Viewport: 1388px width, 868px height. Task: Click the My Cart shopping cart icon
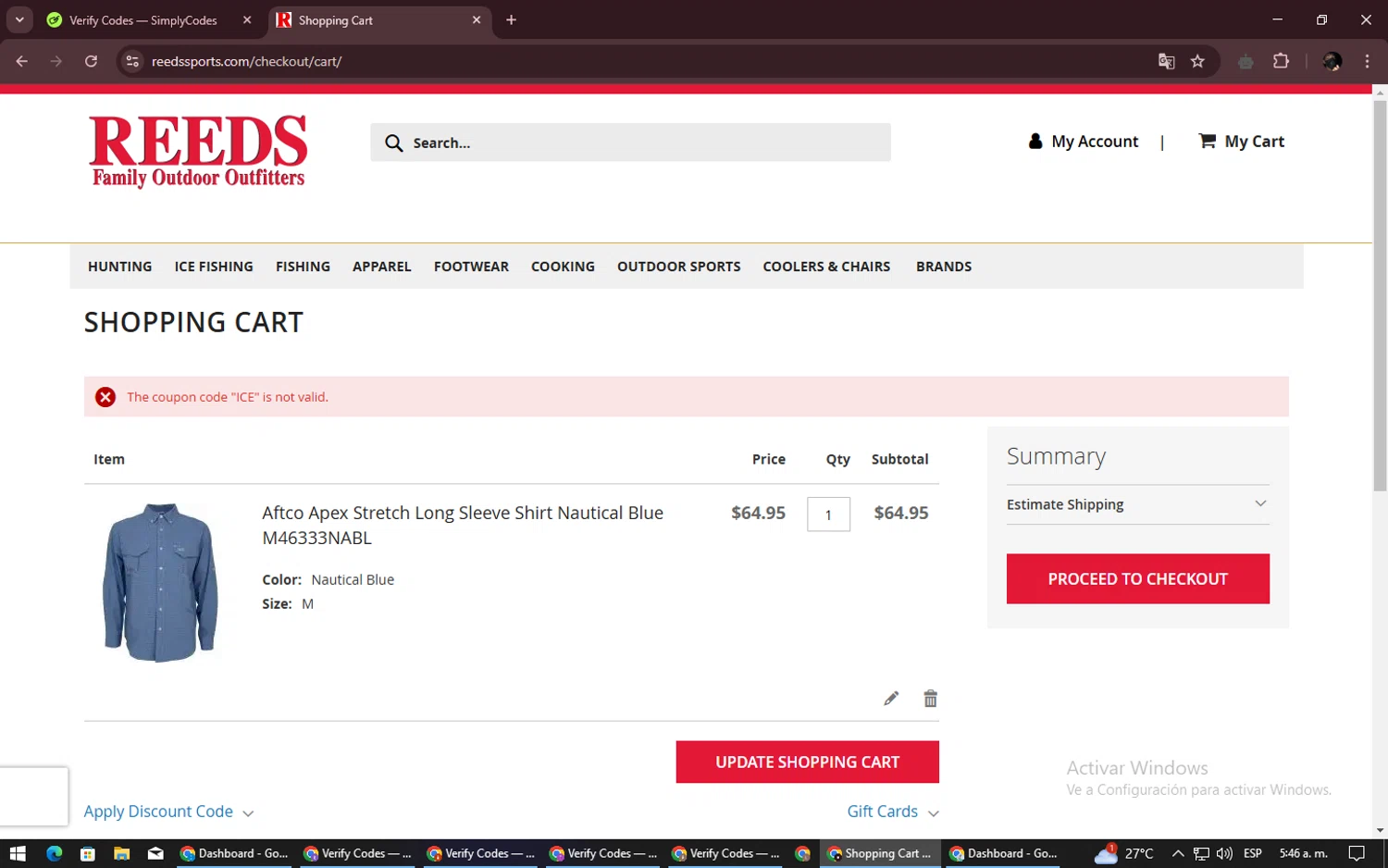[x=1207, y=141]
